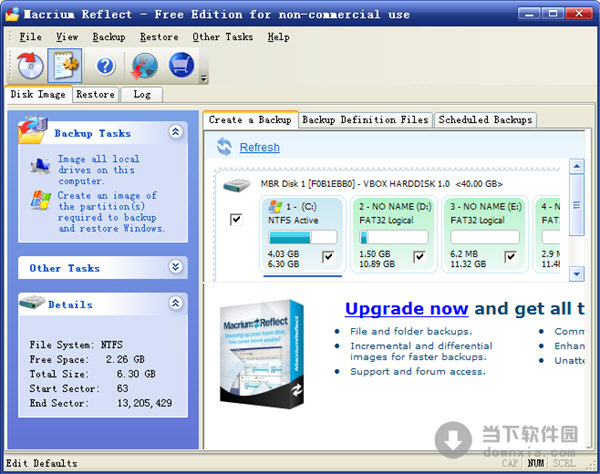Screen dimensions: 600x474
Task: Click the Details panel disk icon
Action: point(32,302)
